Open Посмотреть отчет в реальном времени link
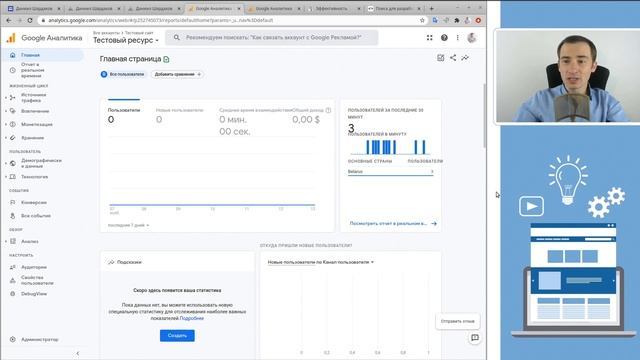The image size is (640, 360). 393,224
